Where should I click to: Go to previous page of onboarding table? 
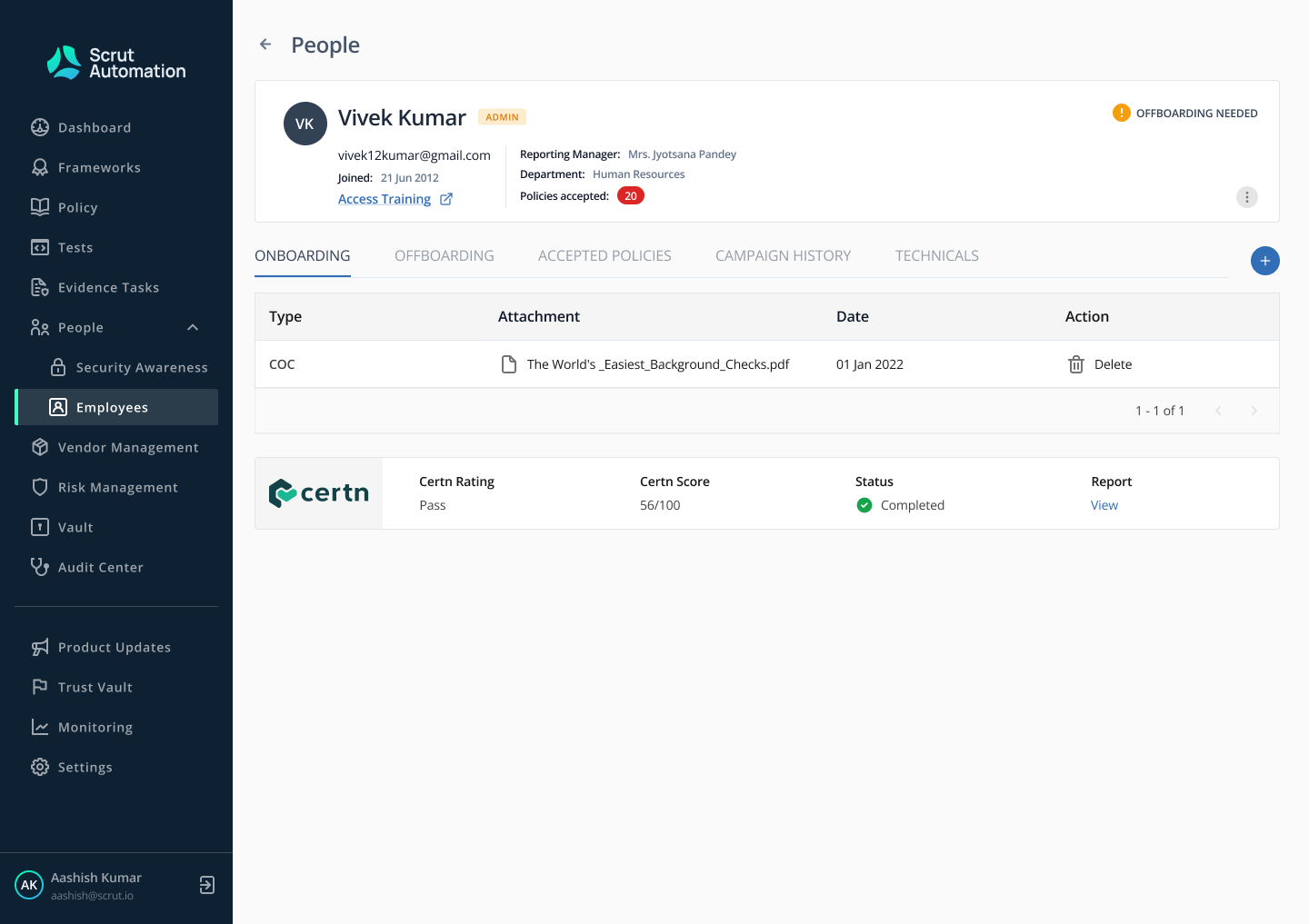(x=1218, y=411)
